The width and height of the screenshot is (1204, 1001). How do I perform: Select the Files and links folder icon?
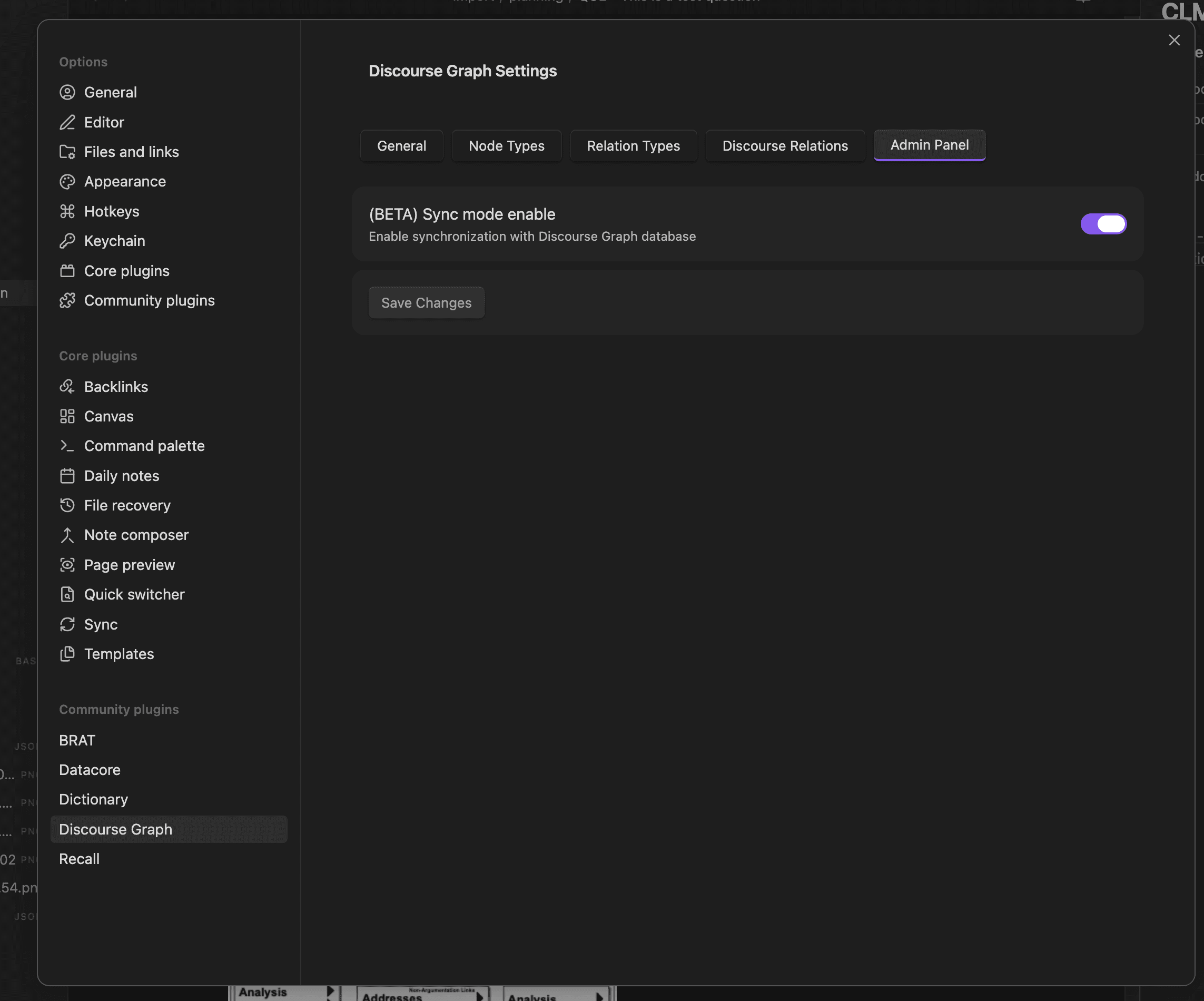coord(67,152)
